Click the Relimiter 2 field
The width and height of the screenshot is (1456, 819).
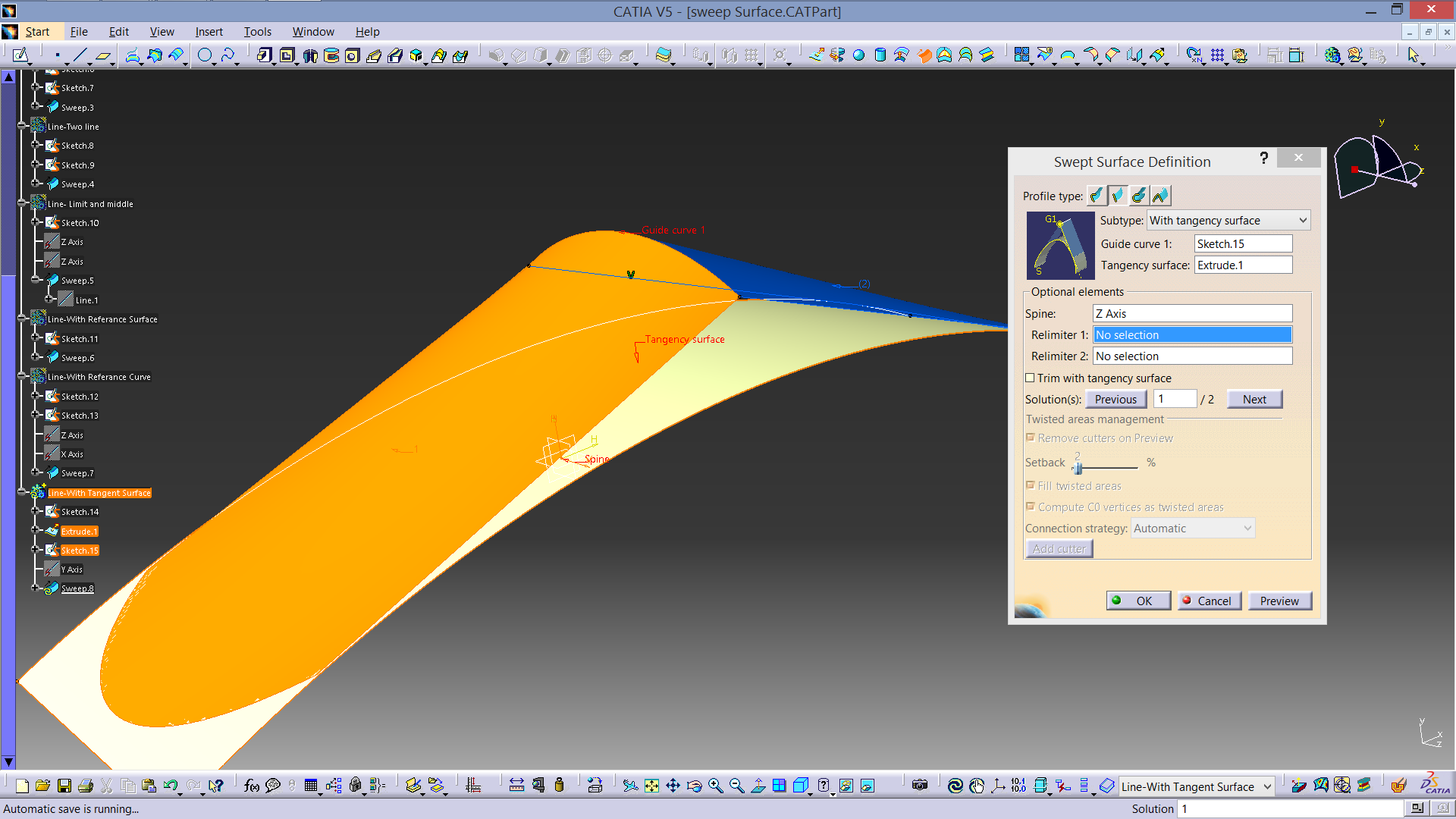[x=1192, y=356]
